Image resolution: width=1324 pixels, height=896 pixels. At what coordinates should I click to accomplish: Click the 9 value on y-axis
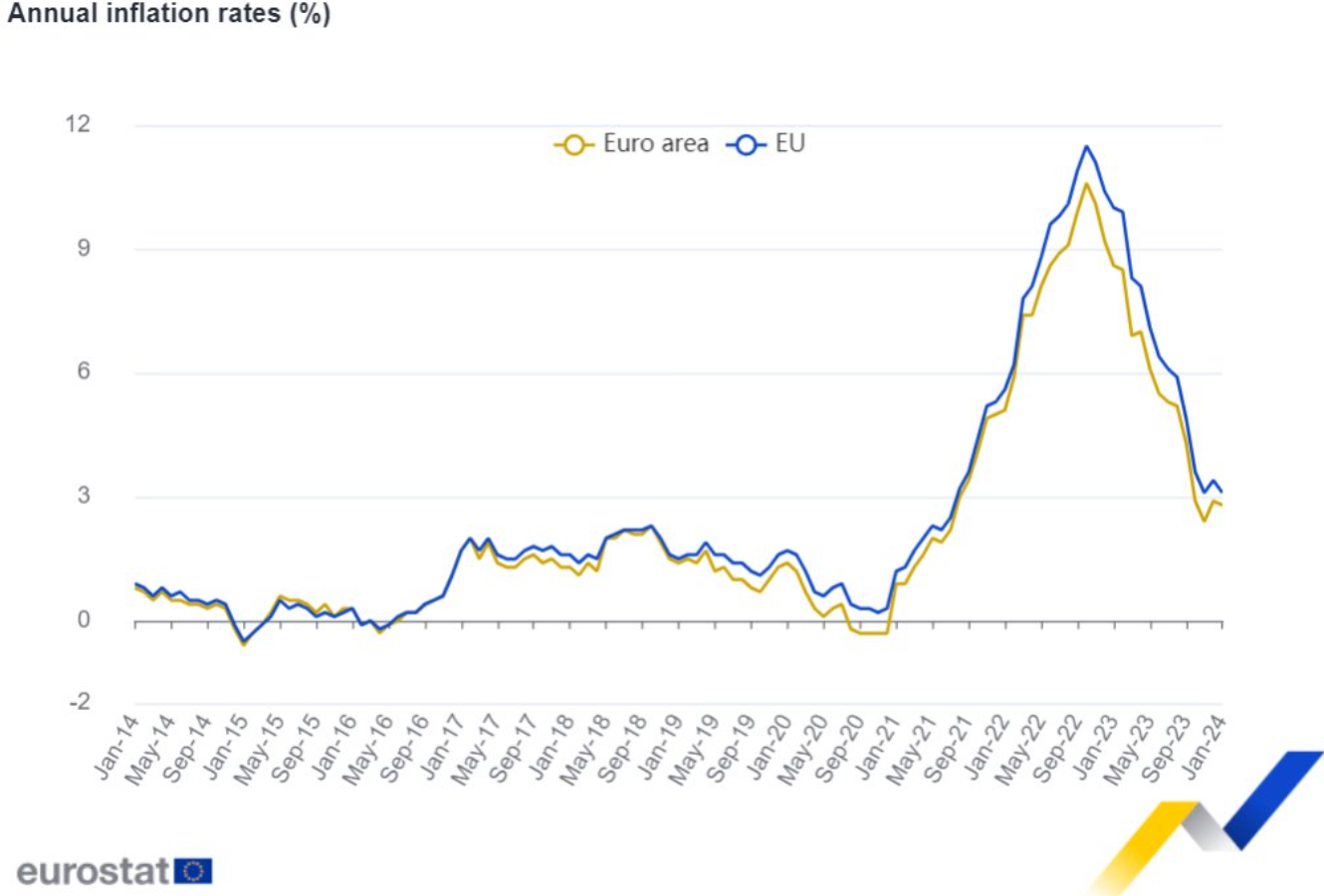pyautogui.click(x=83, y=248)
